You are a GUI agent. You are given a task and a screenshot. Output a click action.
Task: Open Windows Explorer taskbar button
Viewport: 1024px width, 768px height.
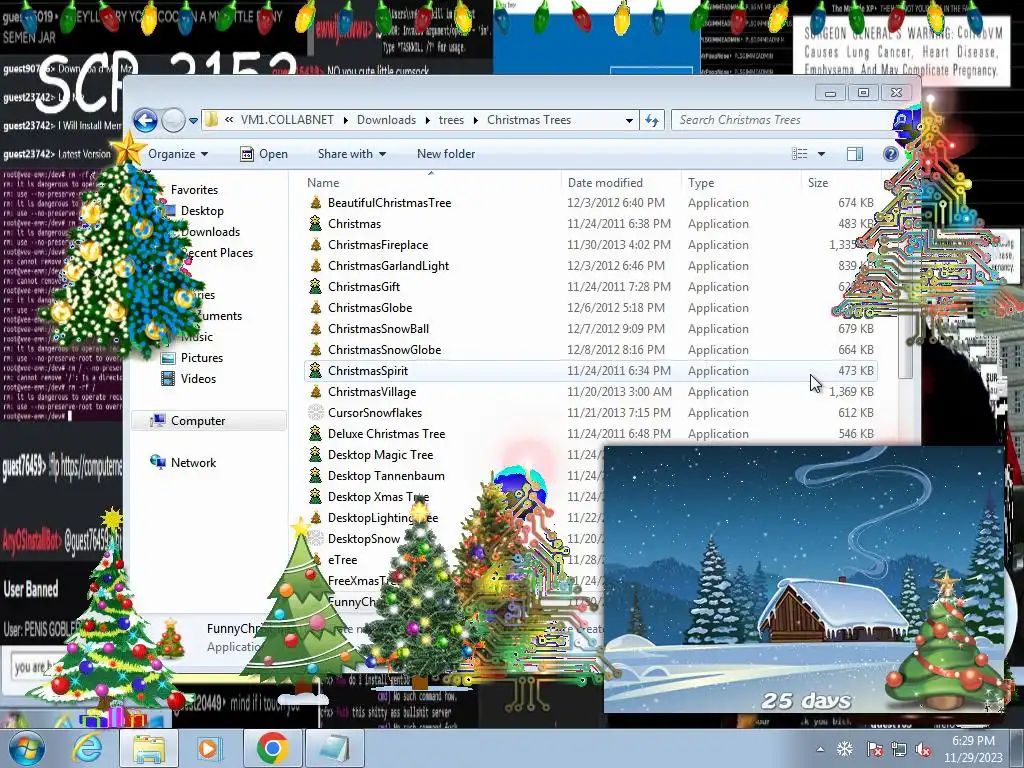149,748
